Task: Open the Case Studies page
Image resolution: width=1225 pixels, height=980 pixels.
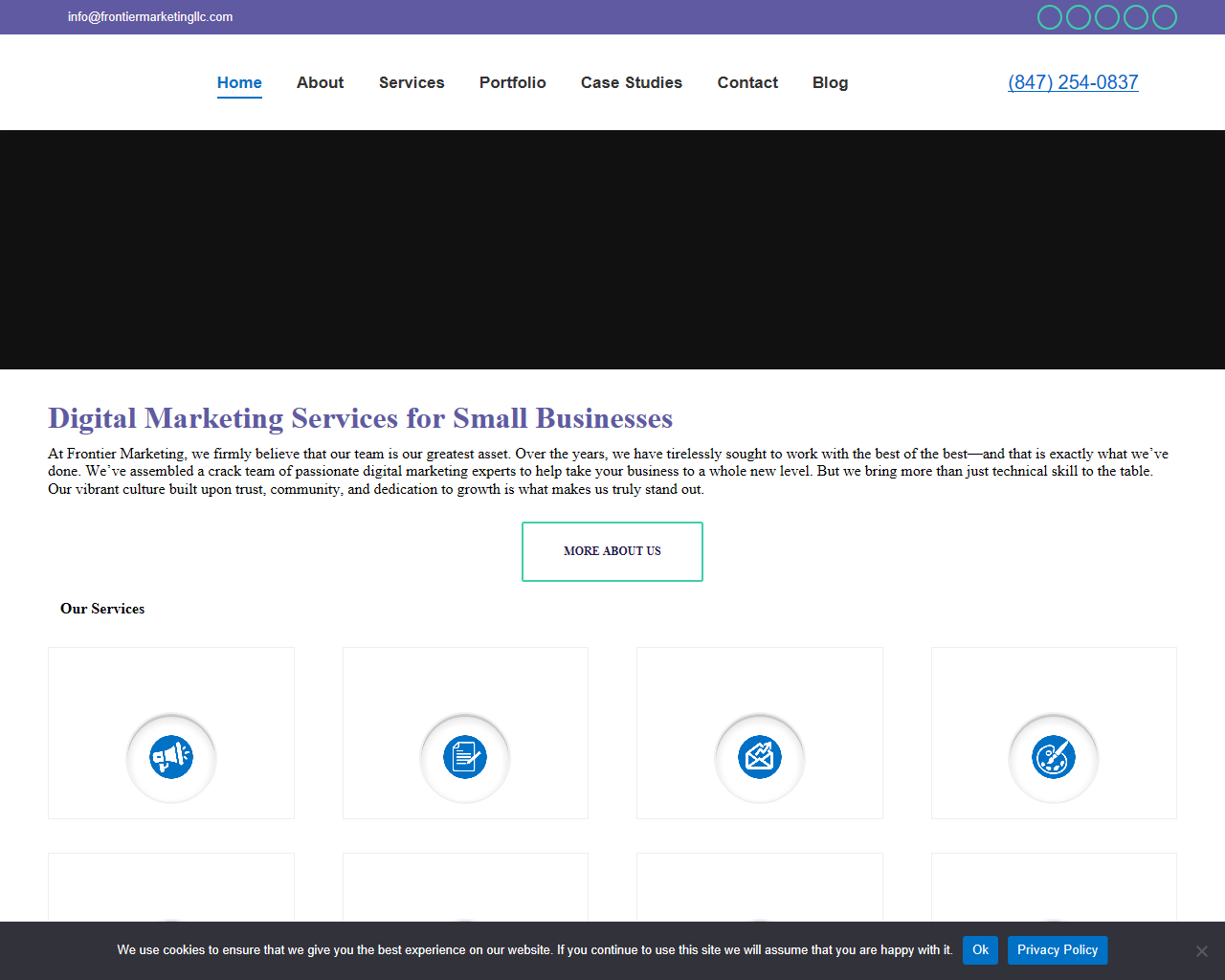Action: click(x=632, y=82)
